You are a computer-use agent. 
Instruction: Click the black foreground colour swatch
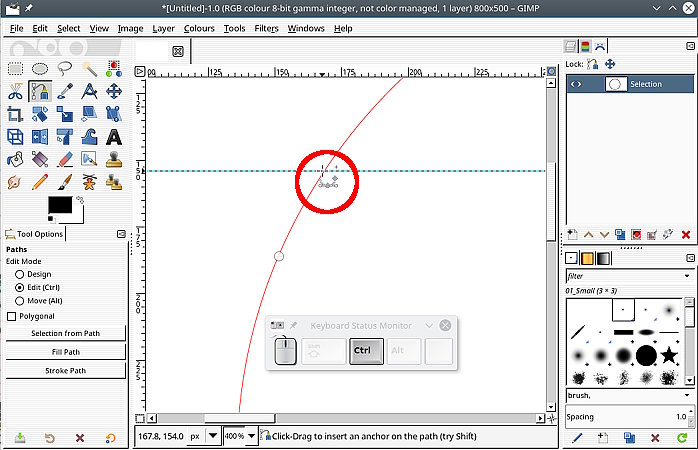point(60,205)
